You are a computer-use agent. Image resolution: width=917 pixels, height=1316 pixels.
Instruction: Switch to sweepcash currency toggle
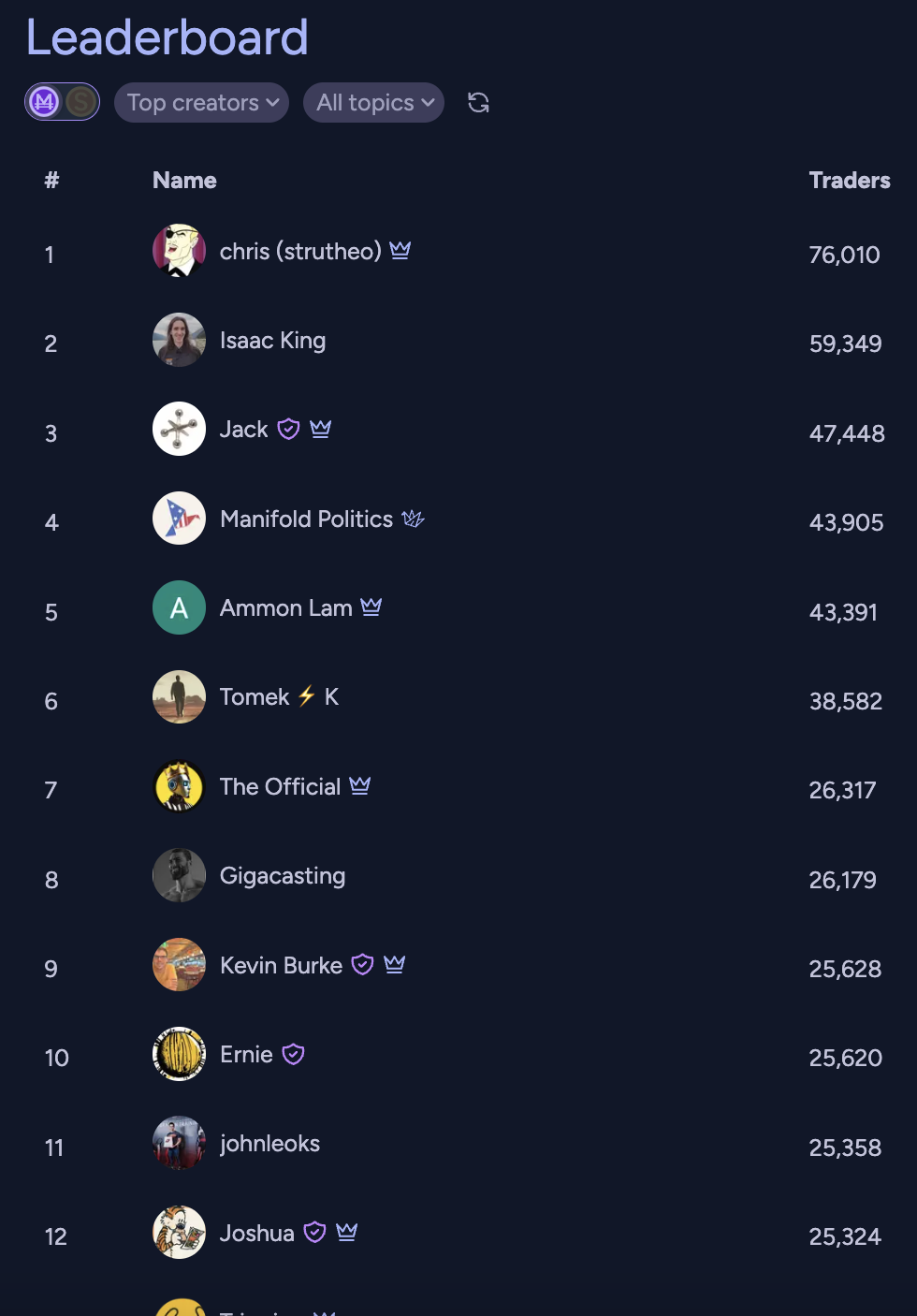80,101
